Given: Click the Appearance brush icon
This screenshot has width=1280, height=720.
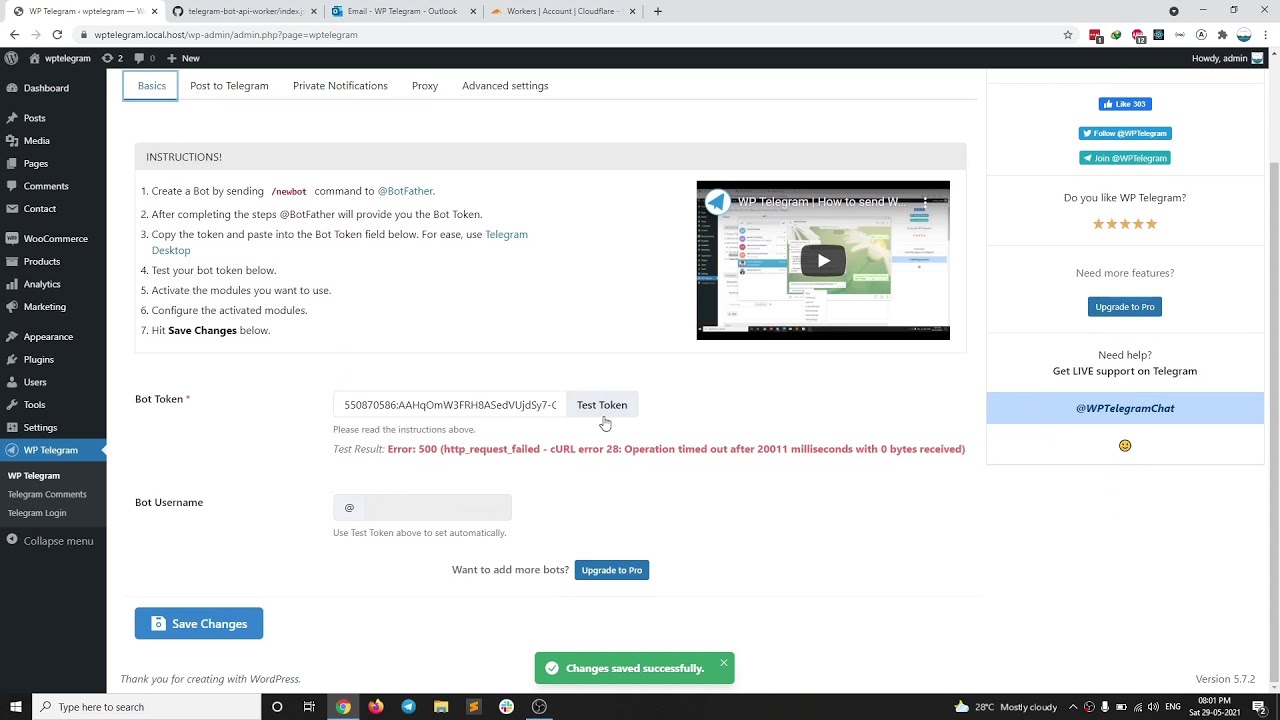Looking at the screenshot, I should click(x=12, y=337).
